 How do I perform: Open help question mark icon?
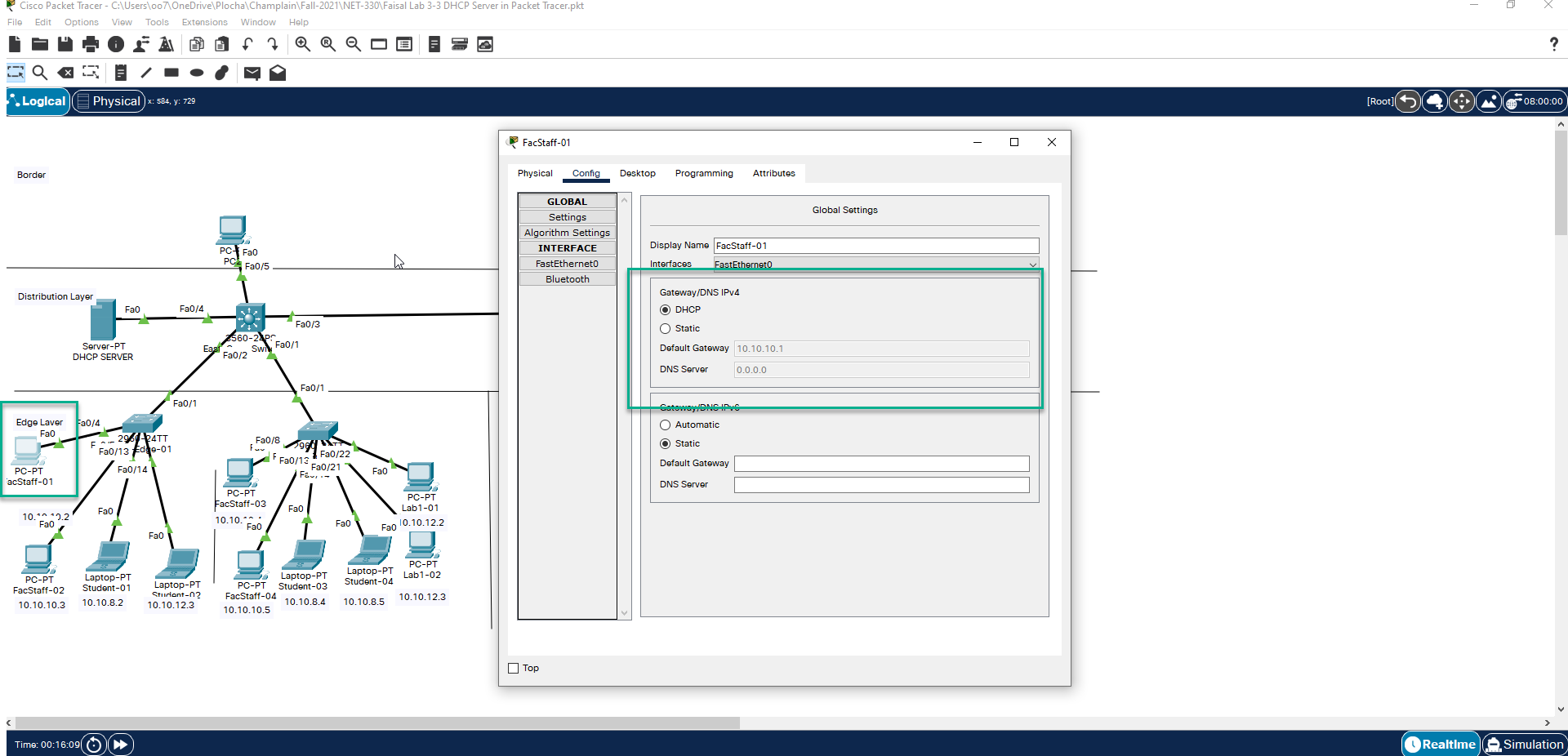(1553, 44)
